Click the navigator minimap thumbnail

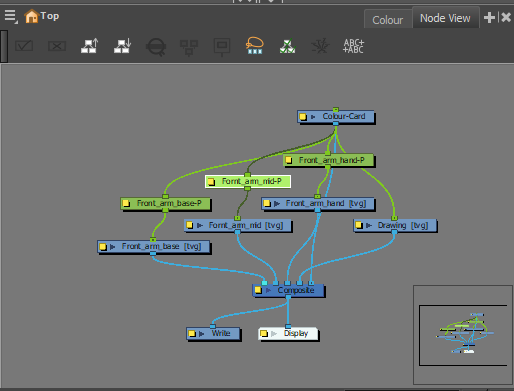tap(463, 335)
